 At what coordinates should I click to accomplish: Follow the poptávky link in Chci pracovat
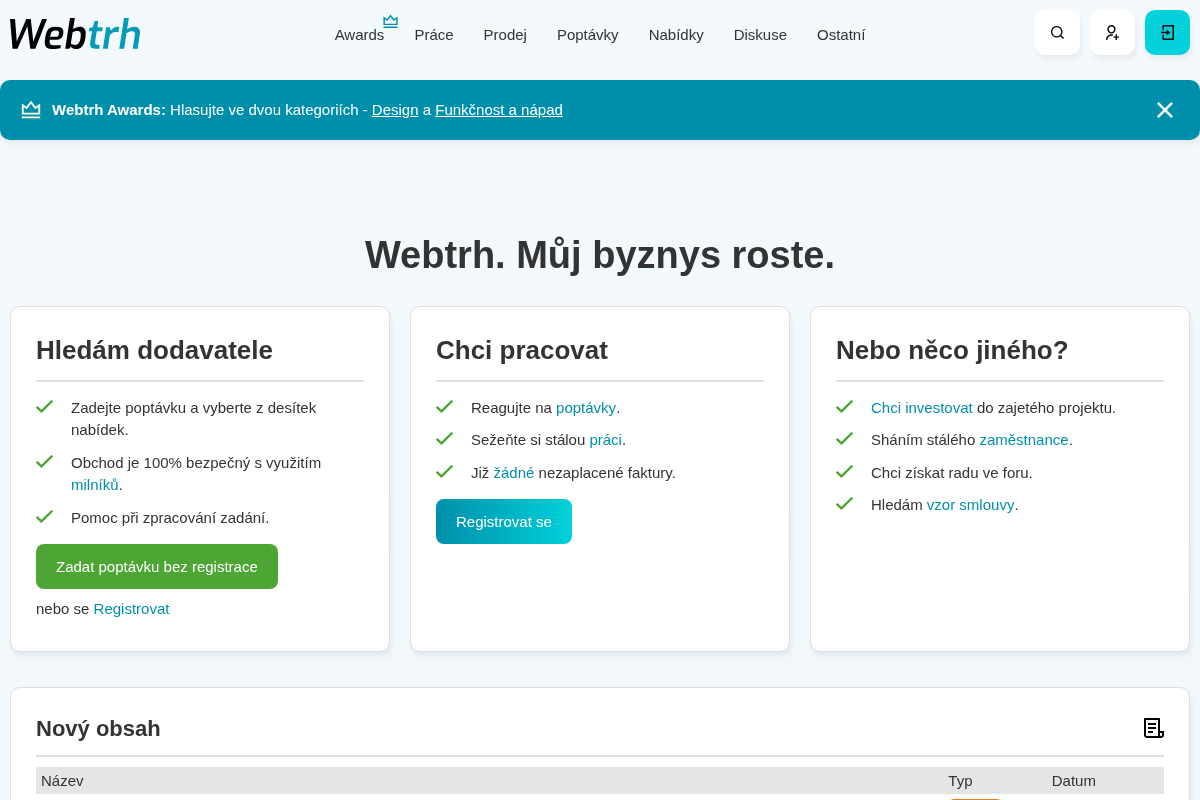pyautogui.click(x=586, y=407)
